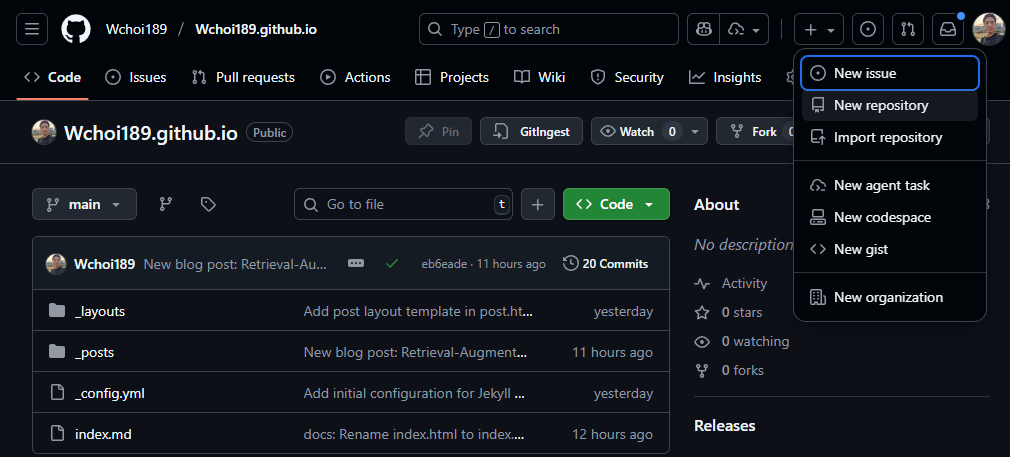Open the _layouts folder name
The width and height of the screenshot is (1010, 457).
(x=100, y=311)
